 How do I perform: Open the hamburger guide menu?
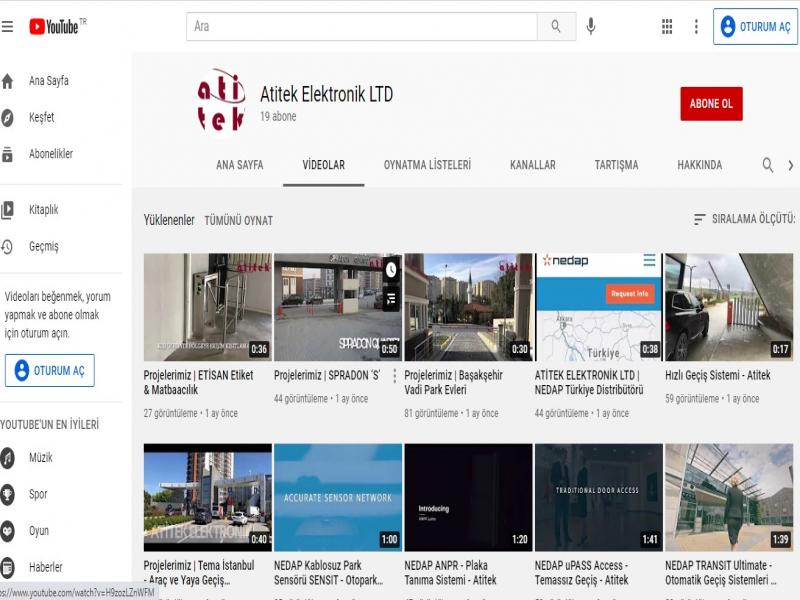tap(7, 26)
